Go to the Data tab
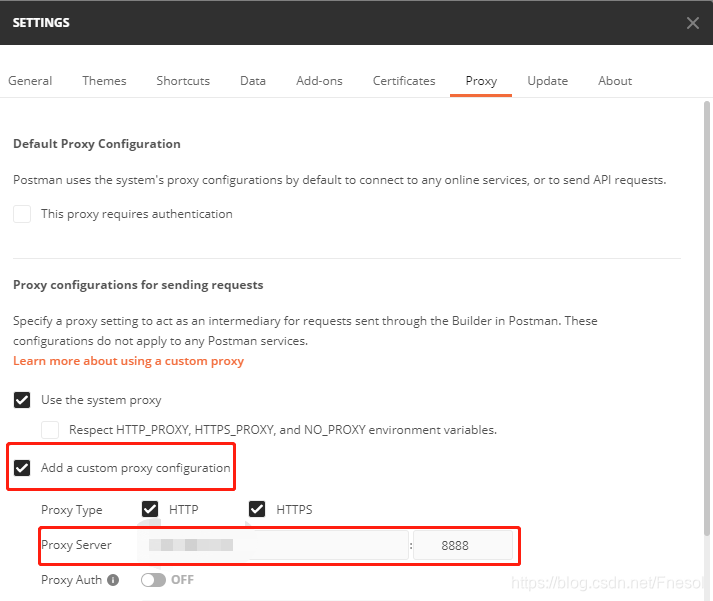This screenshot has width=713, height=601. (253, 81)
